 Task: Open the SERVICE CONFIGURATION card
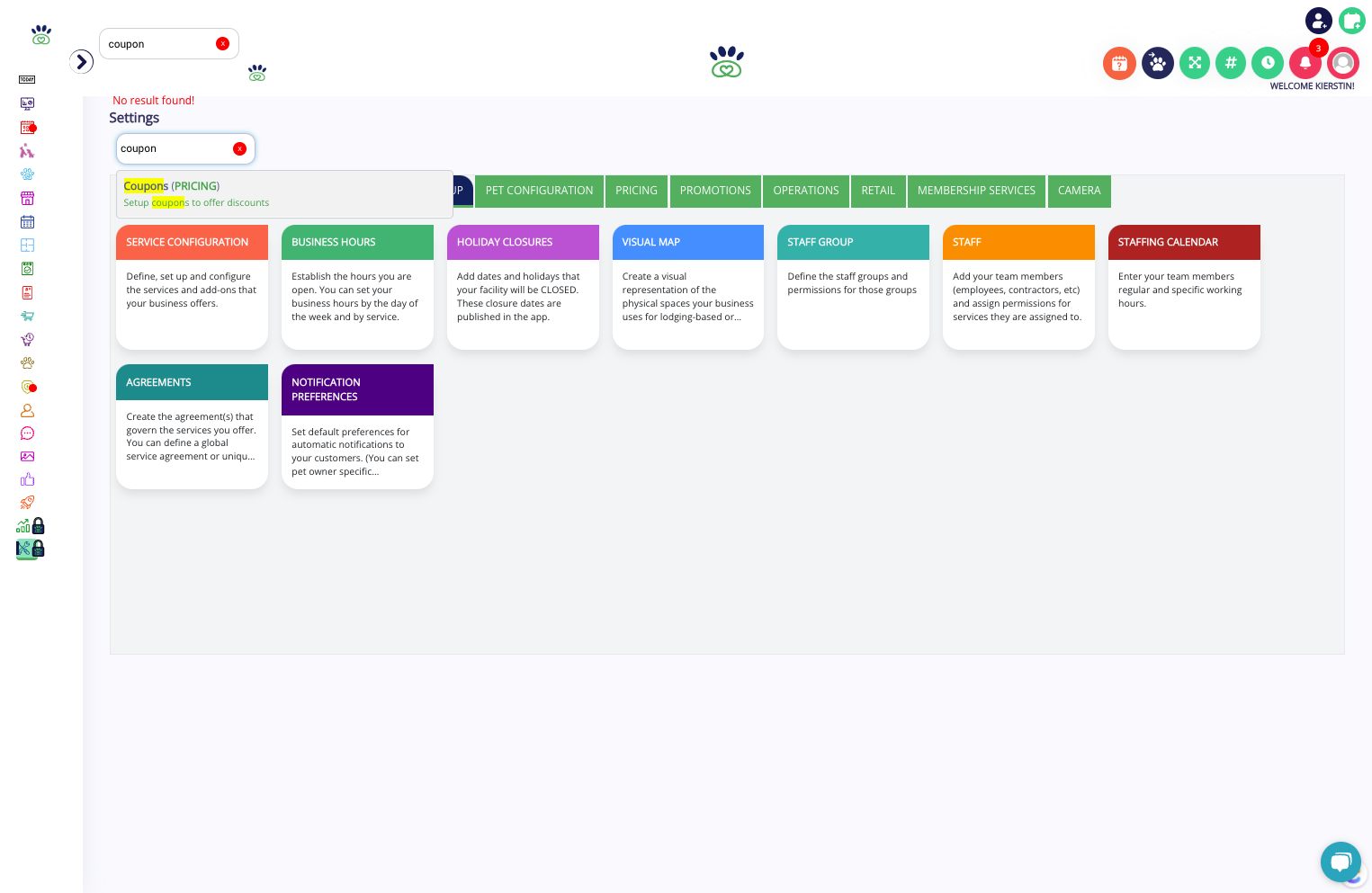(x=192, y=287)
